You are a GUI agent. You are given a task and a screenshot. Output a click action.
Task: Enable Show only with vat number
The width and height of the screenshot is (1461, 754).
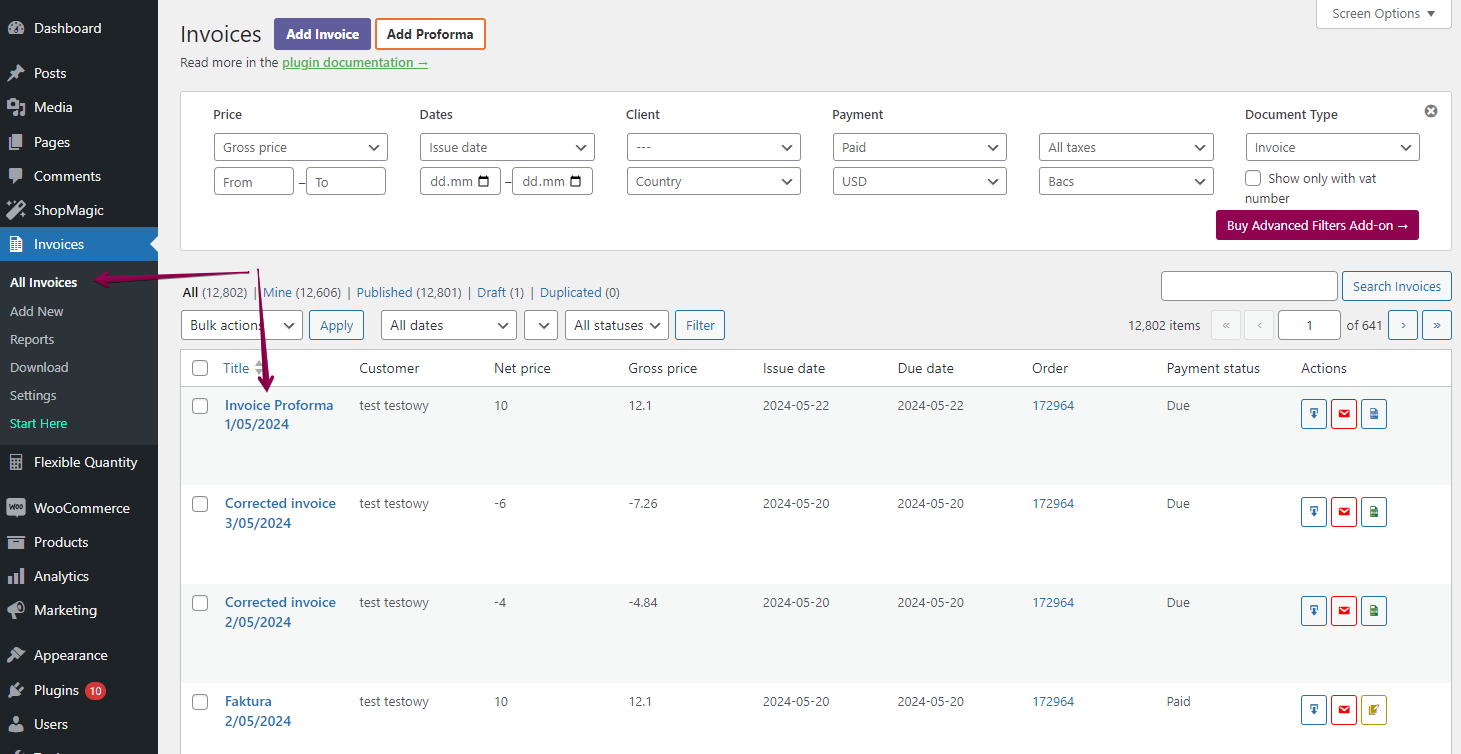pos(1253,178)
